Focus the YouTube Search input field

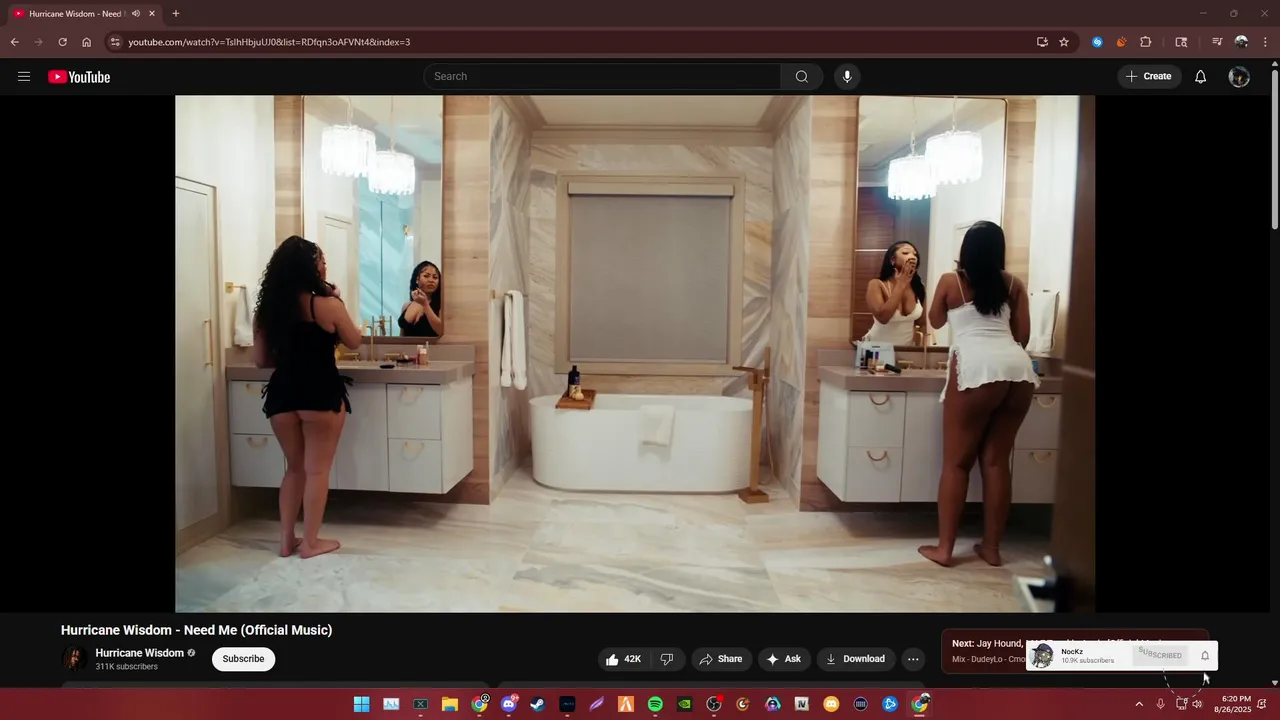pyautogui.click(x=602, y=77)
